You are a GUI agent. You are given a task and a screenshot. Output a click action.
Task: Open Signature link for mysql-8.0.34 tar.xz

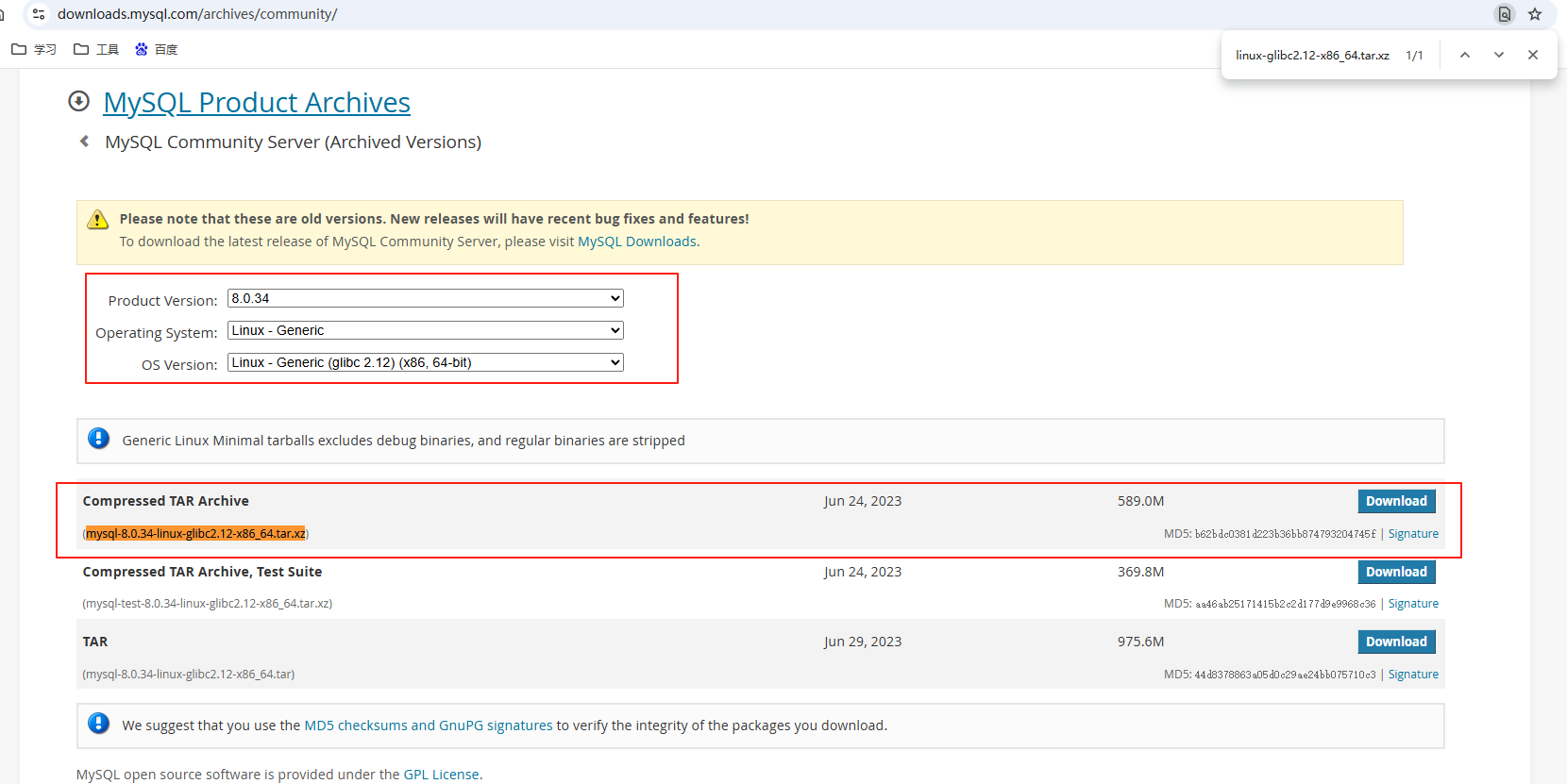(1413, 534)
